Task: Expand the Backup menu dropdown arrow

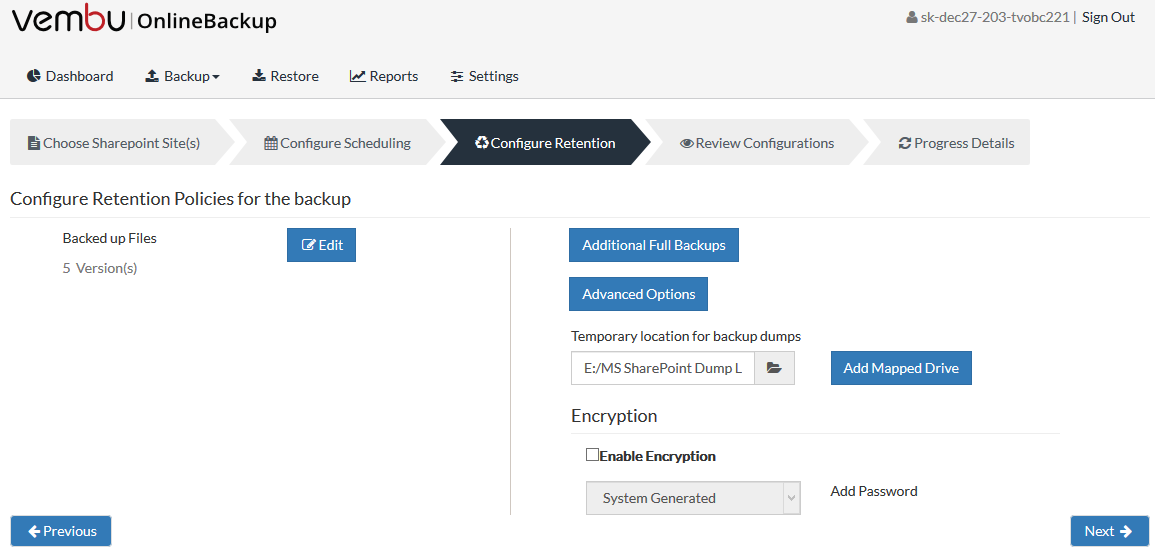Action: click(216, 77)
